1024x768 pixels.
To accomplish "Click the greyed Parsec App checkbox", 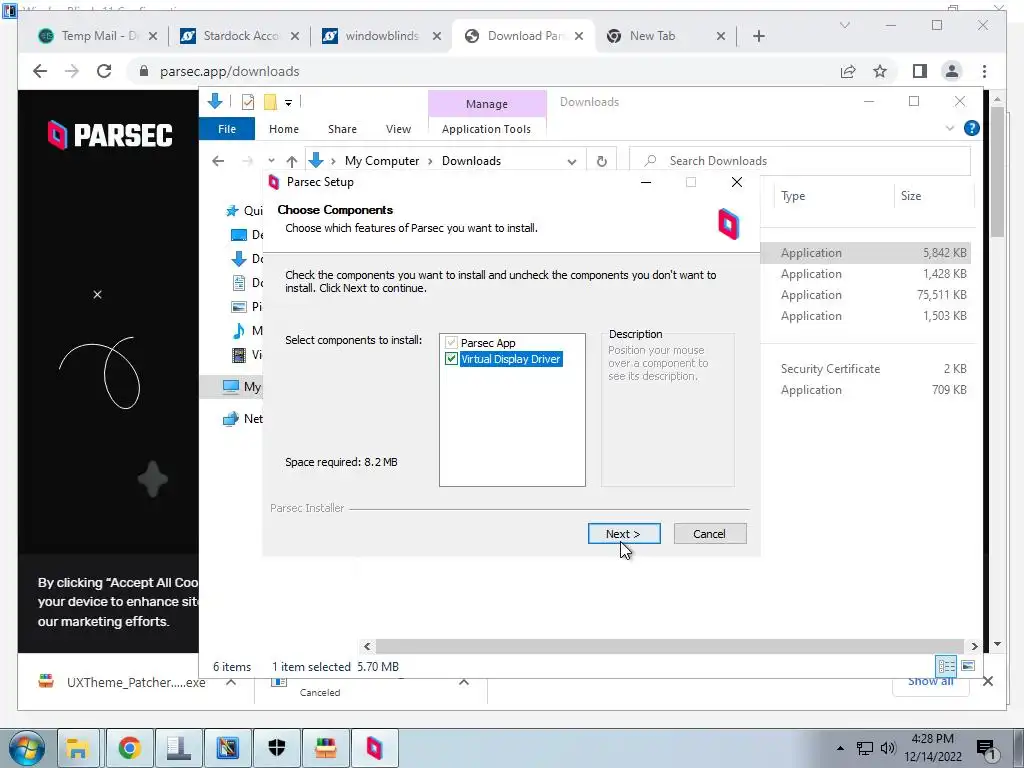I will pyautogui.click(x=451, y=343).
